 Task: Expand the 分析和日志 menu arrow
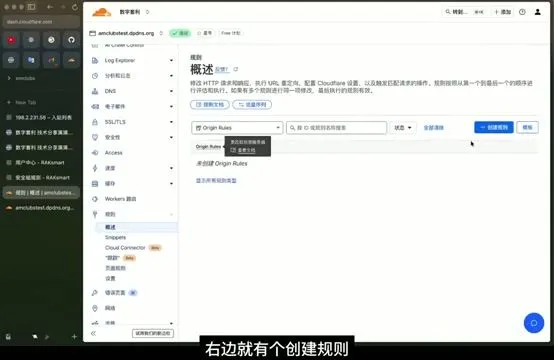click(171, 76)
